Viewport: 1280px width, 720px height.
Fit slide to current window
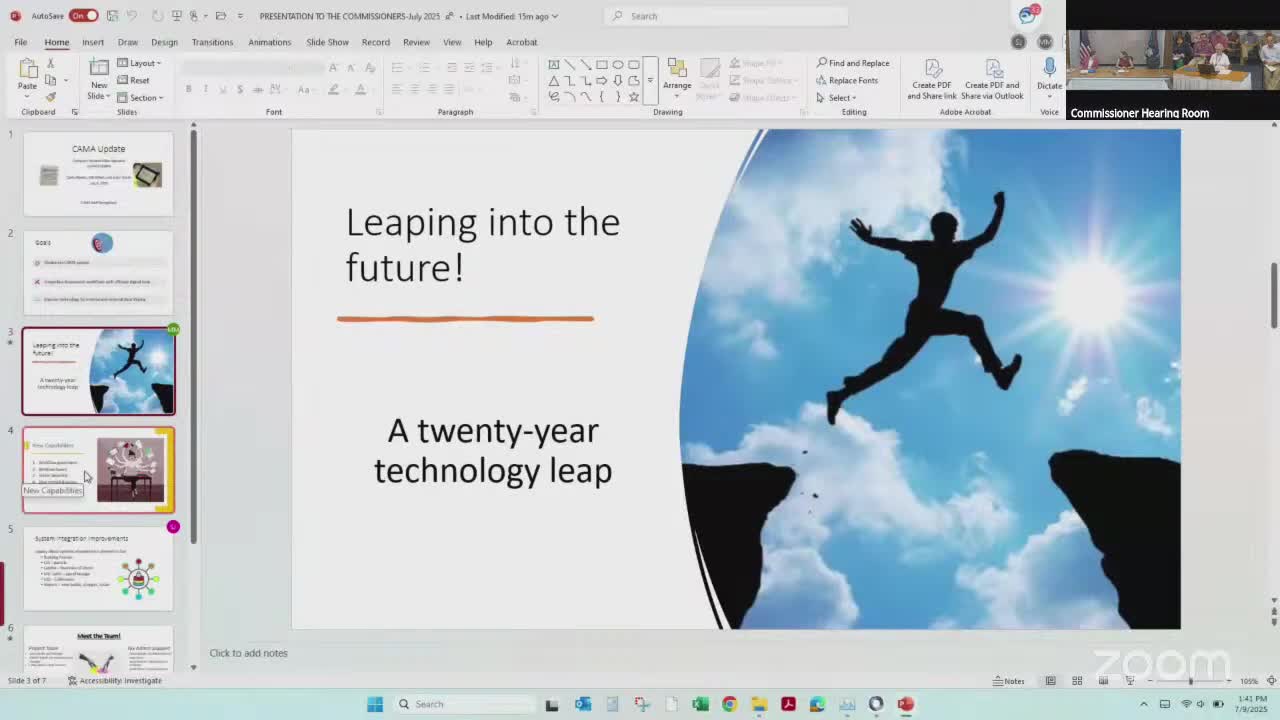coord(1271,681)
